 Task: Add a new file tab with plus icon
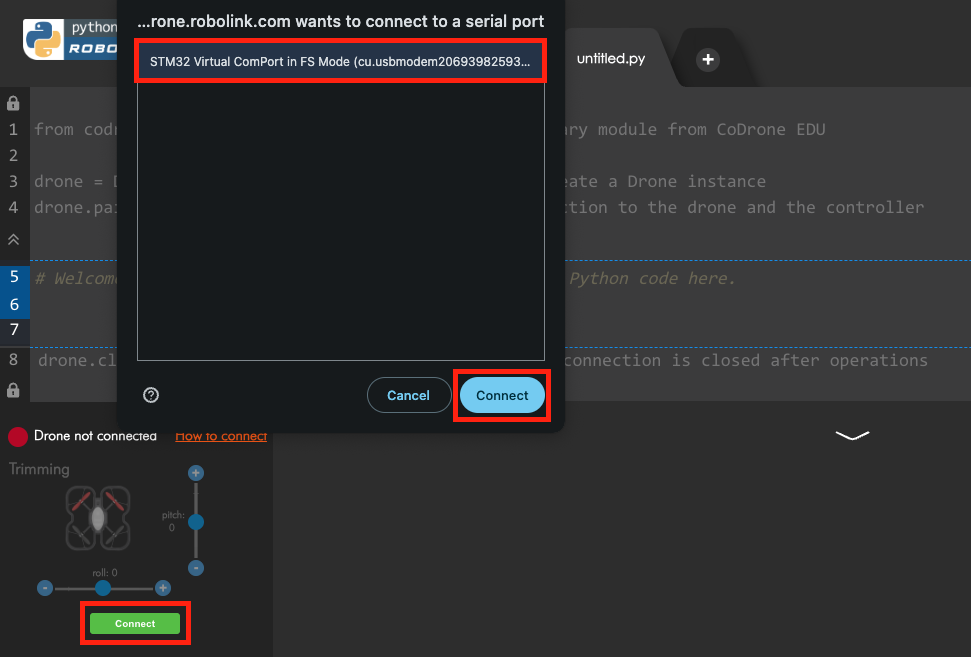pyautogui.click(x=708, y=60)
